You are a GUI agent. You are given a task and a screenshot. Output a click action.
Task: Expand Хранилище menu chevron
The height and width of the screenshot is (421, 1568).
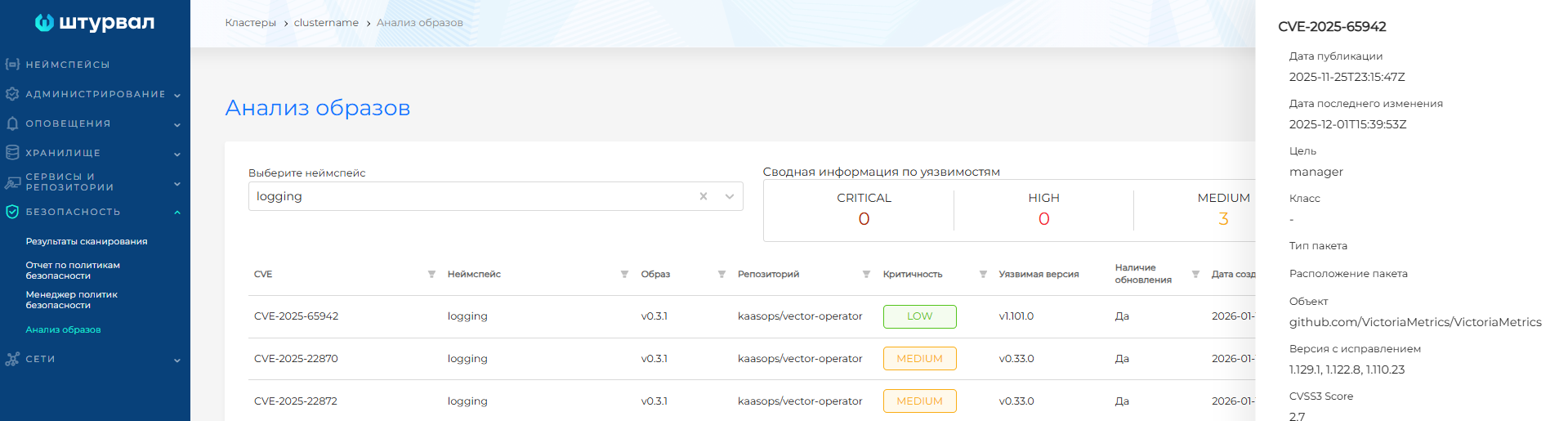177,154
